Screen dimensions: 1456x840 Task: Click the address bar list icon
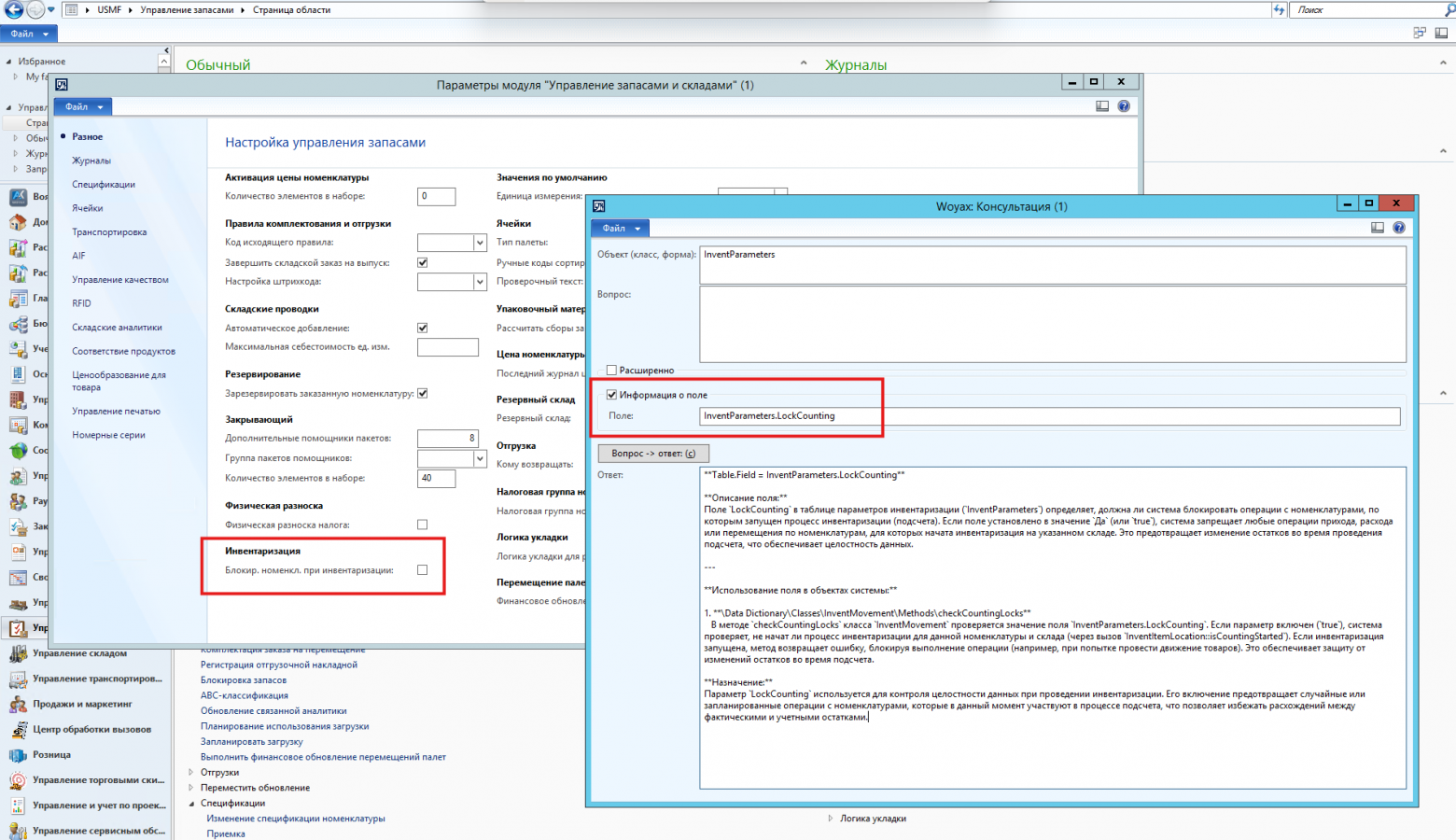pos(72,10)
